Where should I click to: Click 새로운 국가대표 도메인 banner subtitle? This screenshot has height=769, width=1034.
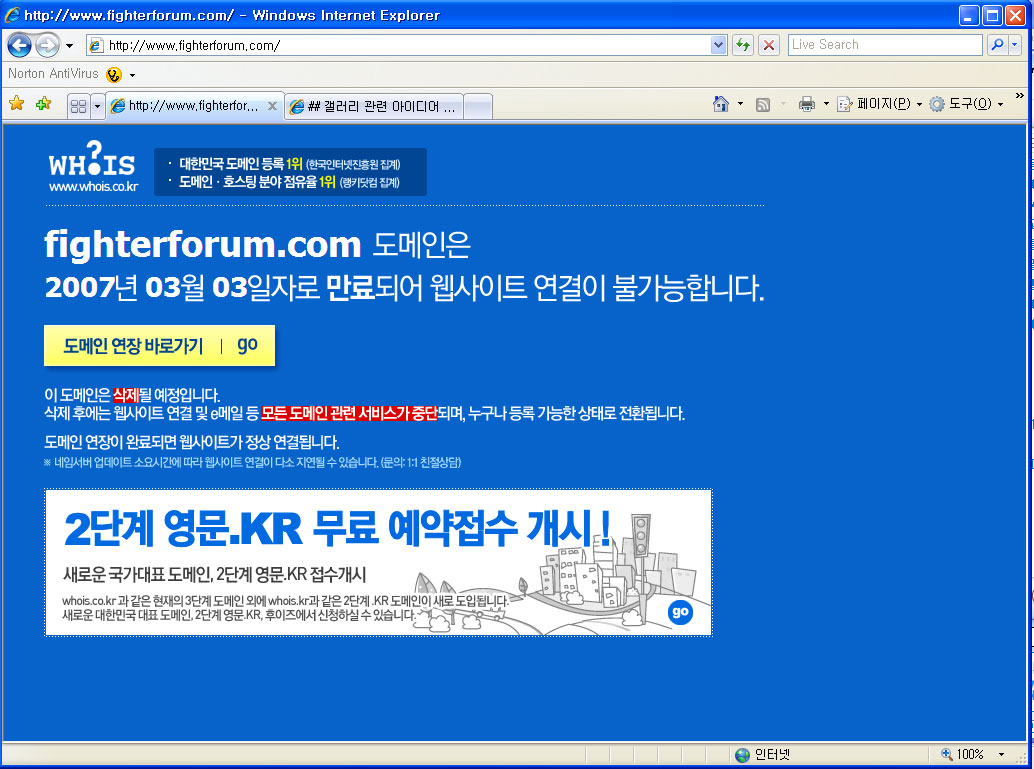click(x=214, y=574)
